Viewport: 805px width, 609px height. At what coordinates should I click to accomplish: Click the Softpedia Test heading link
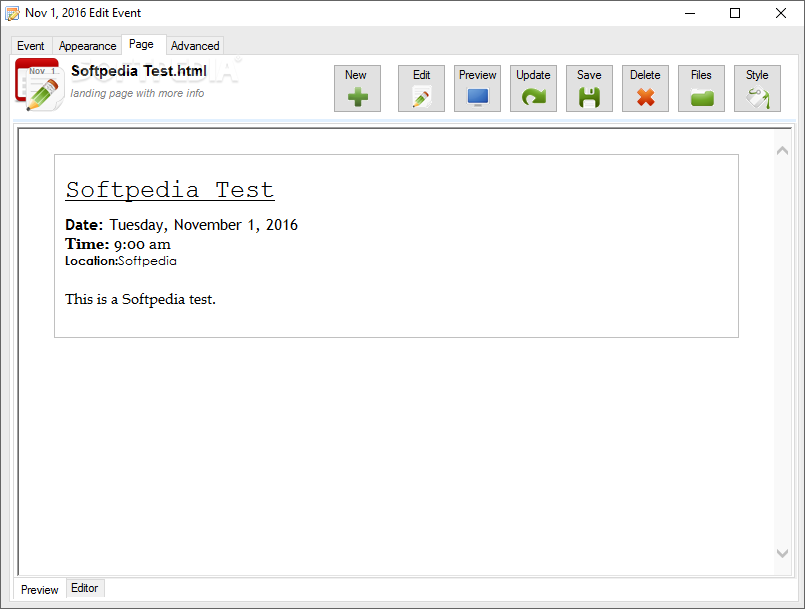[170, 190]
